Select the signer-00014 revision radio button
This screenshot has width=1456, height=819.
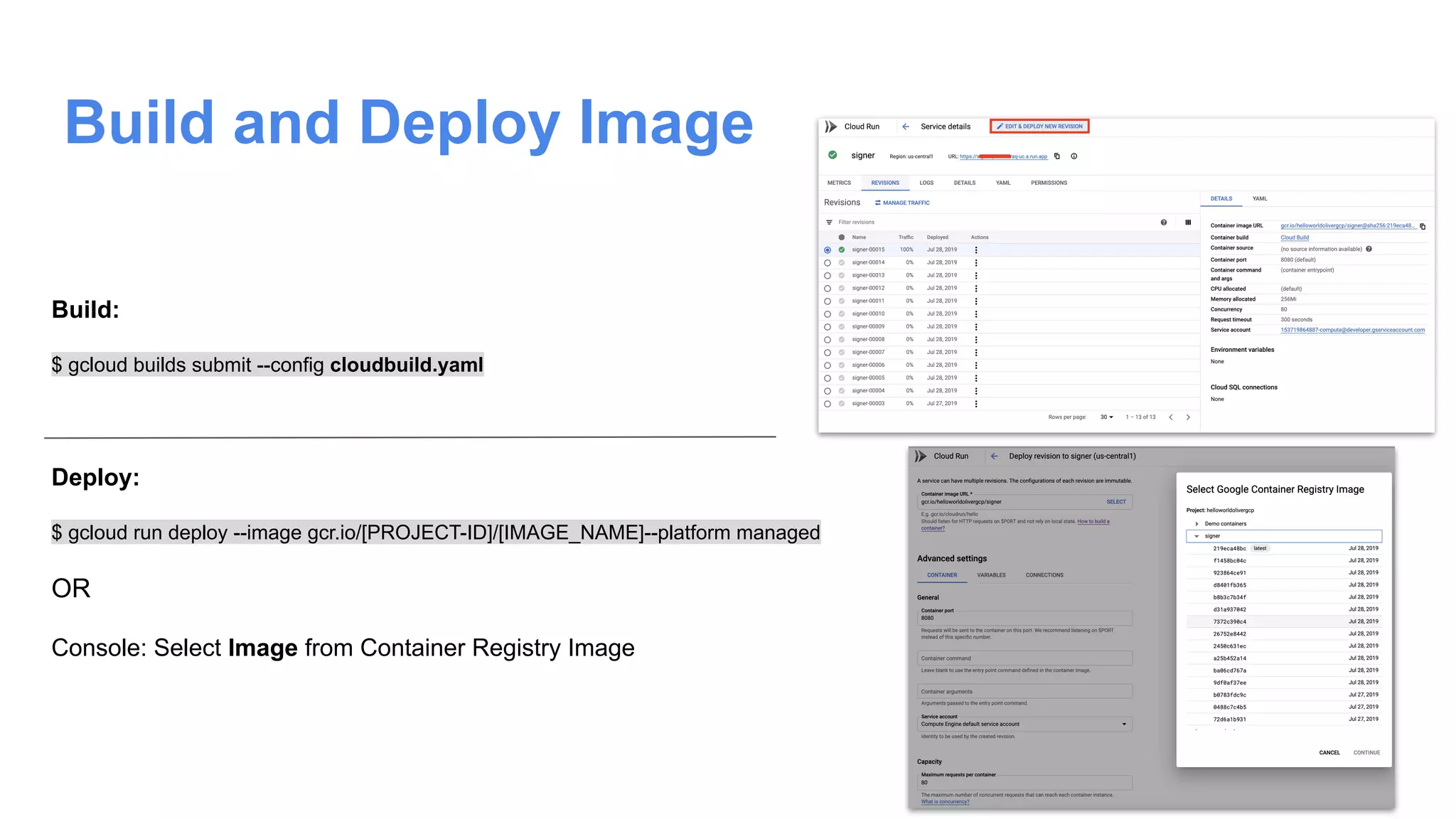point(827,263)
